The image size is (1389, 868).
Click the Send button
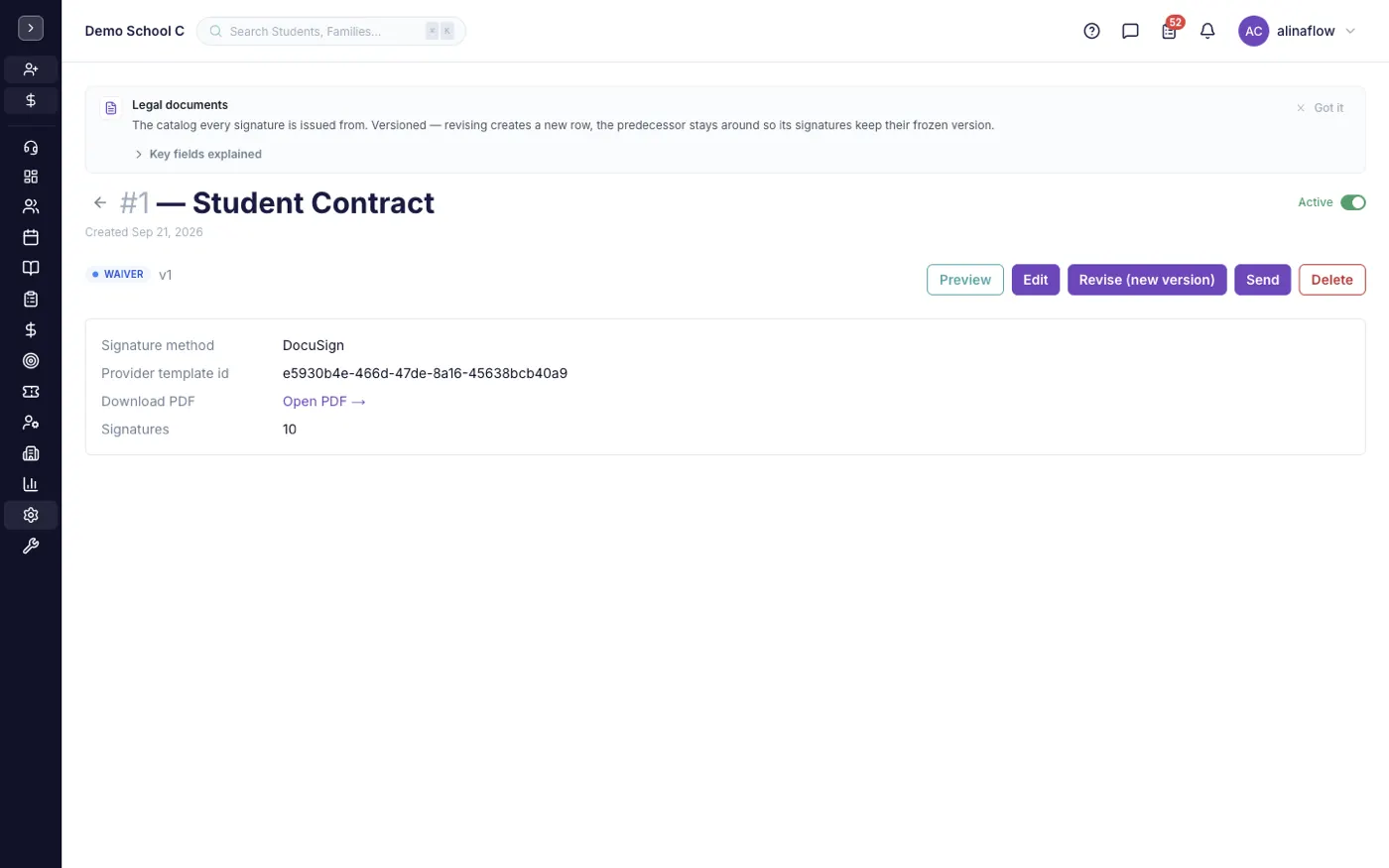click(x=1263, y=280)
